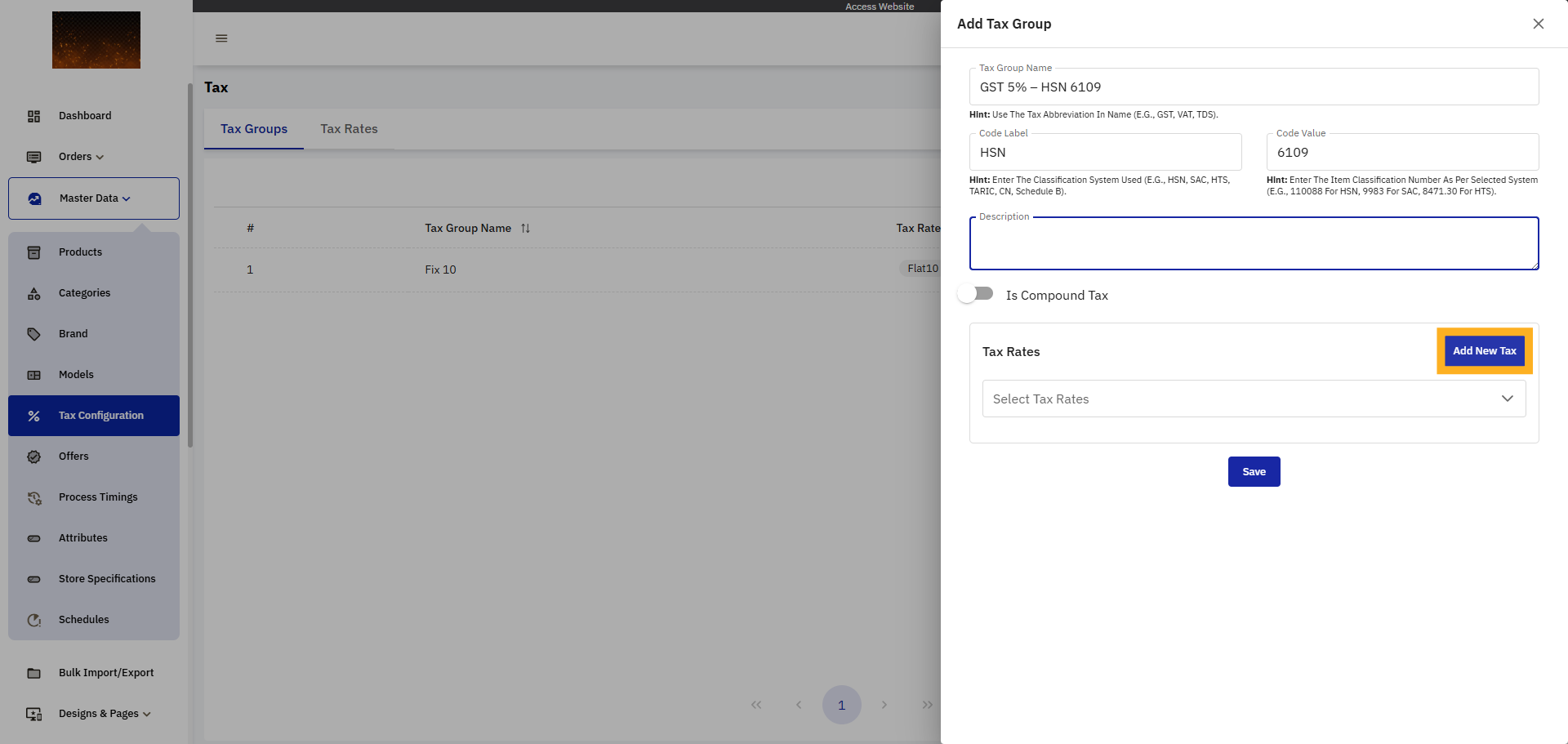Click the Process Timings icon
1568x744 pixels.
coord(33,497)
